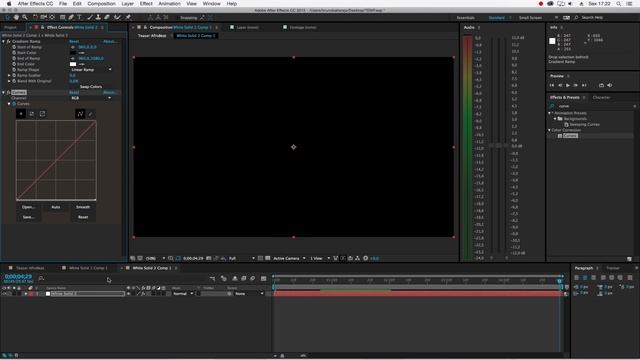Collapse the Curves effect group
This screenshot has width=640, height=360.
click(x=3, y=92)
